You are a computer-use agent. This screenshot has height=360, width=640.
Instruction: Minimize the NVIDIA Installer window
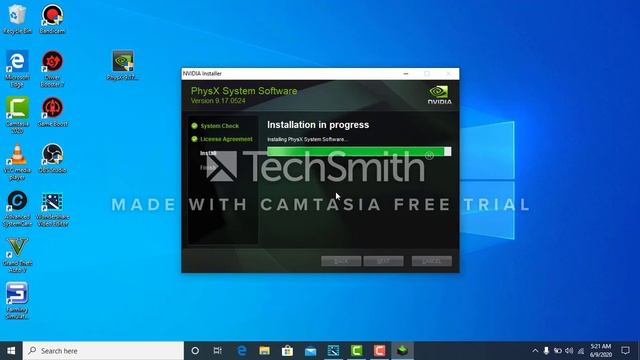(406, 73)
